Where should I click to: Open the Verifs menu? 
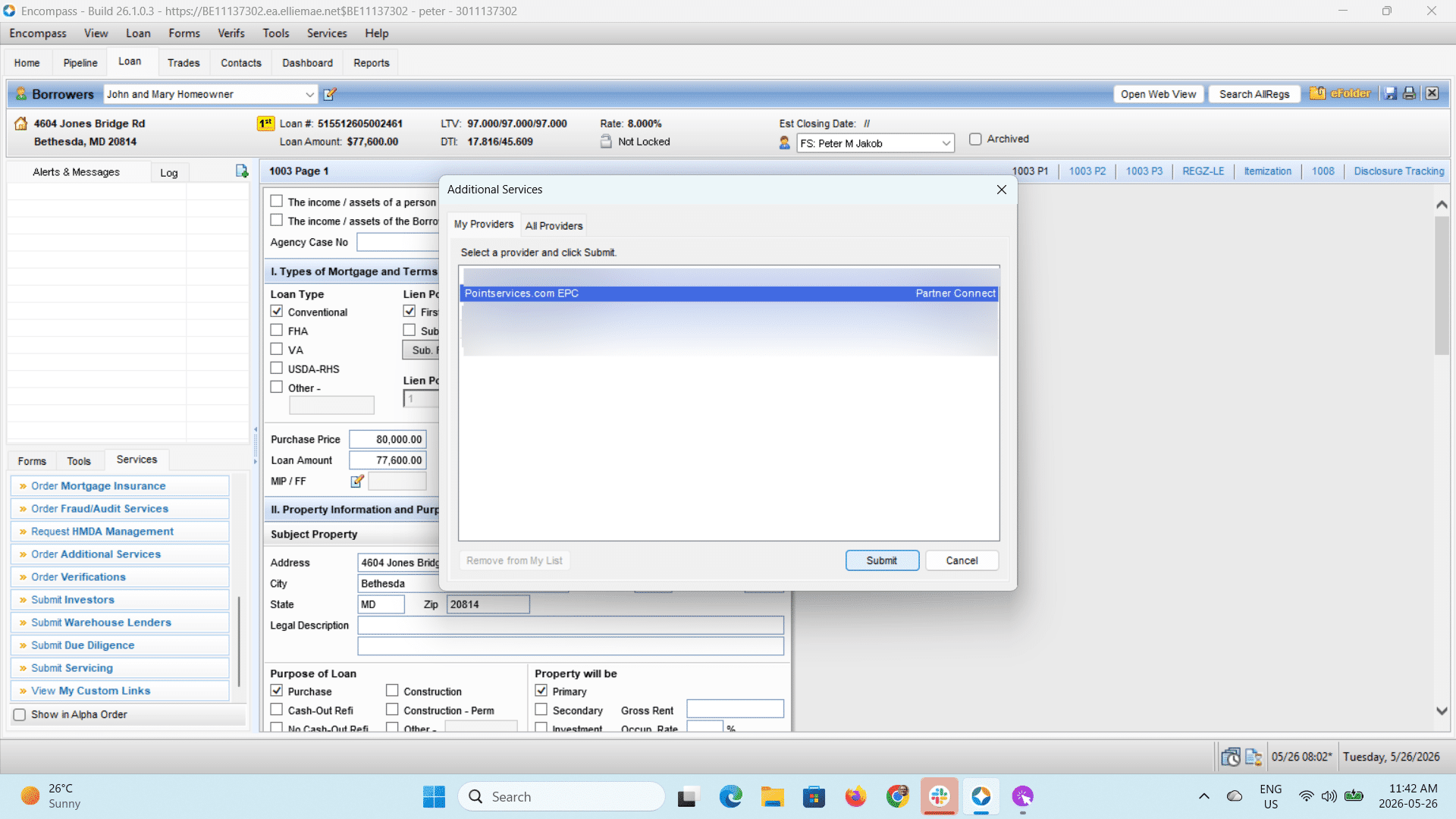(x=231, y=33)
